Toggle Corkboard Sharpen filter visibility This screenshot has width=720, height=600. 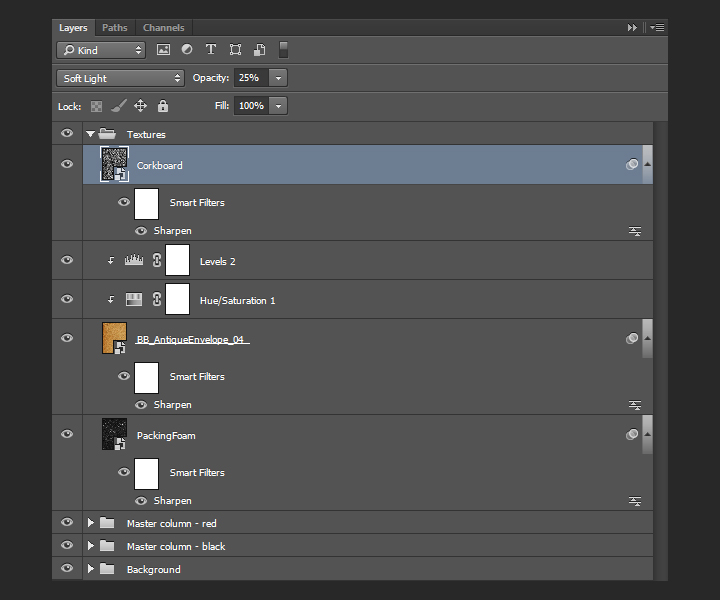(141, 230)
